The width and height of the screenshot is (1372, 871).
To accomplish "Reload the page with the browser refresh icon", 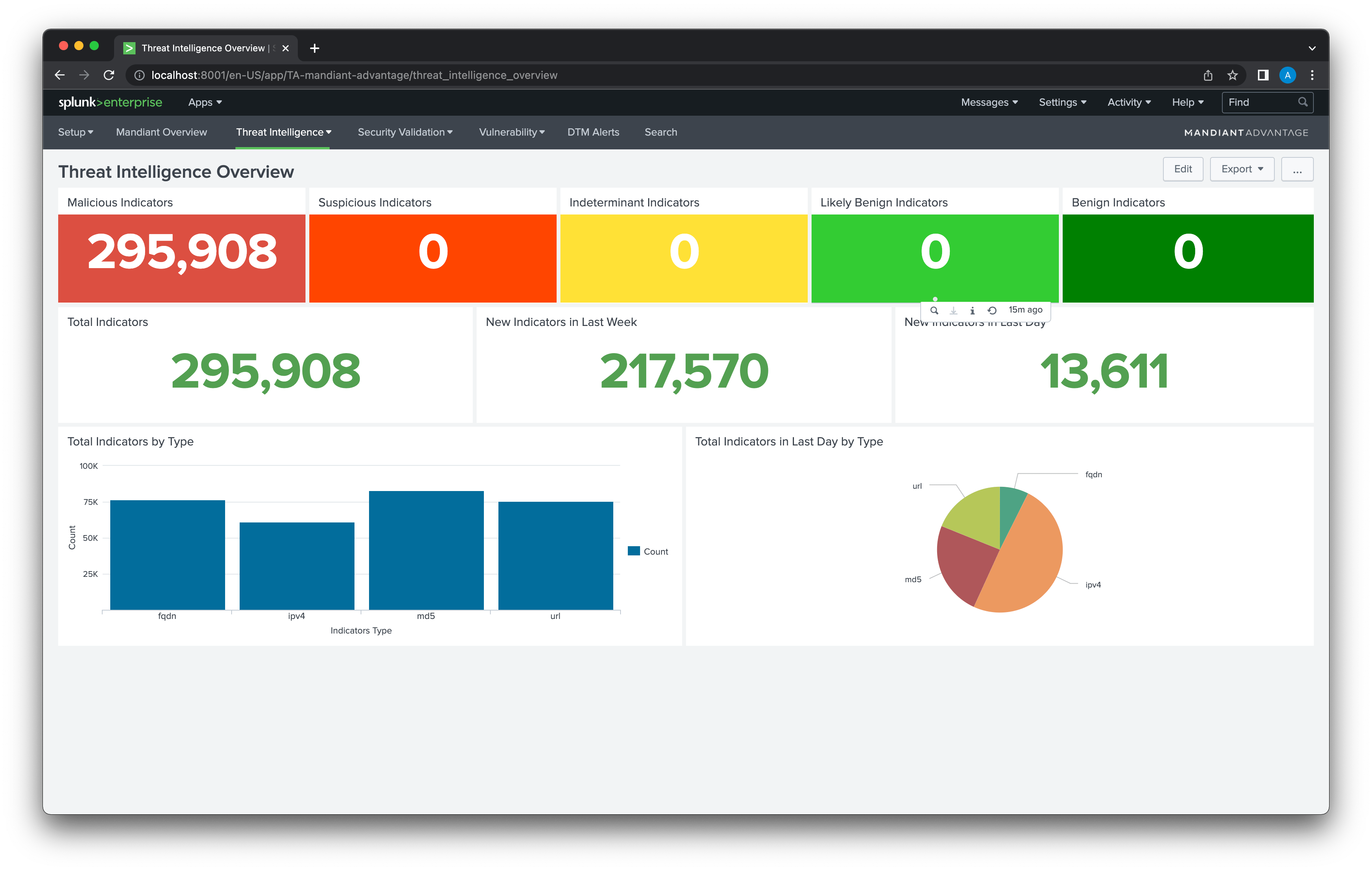I will click(109, 75).
